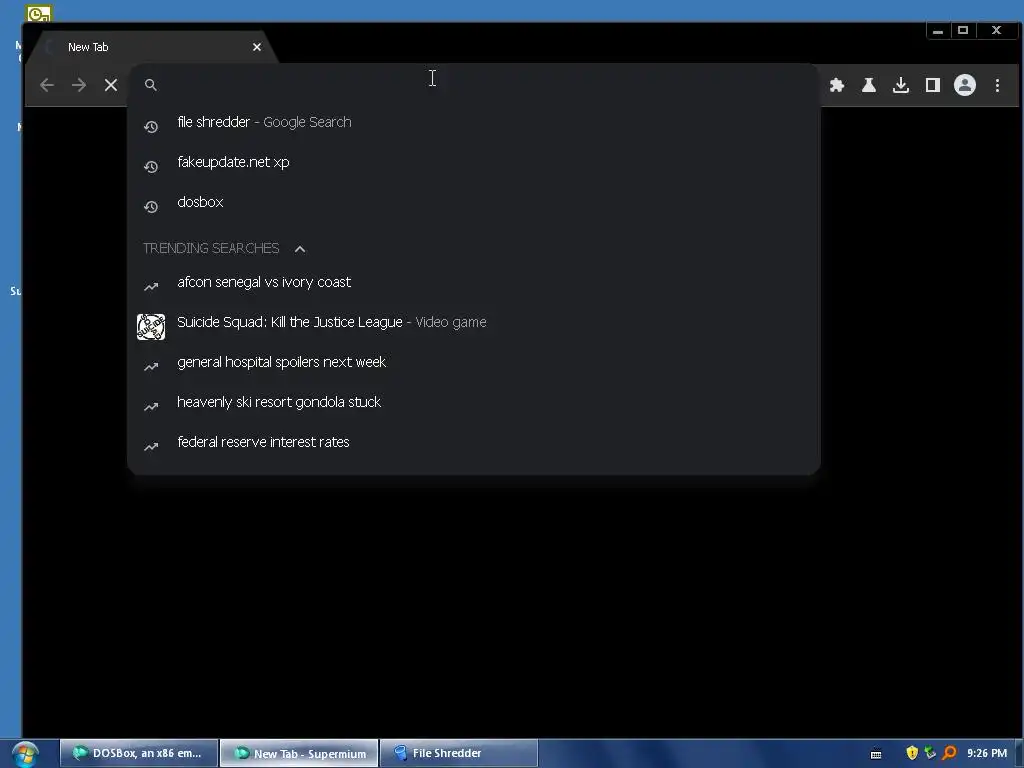This screenshot has width=1024, height=768.
Task: Minimize the Supermium browser window
Action: (938, 31)
